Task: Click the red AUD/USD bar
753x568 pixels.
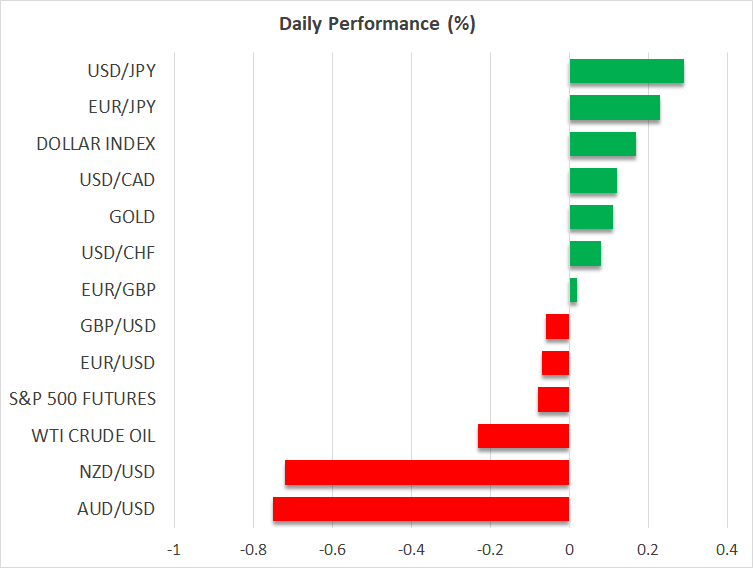Action: point(421,509)
